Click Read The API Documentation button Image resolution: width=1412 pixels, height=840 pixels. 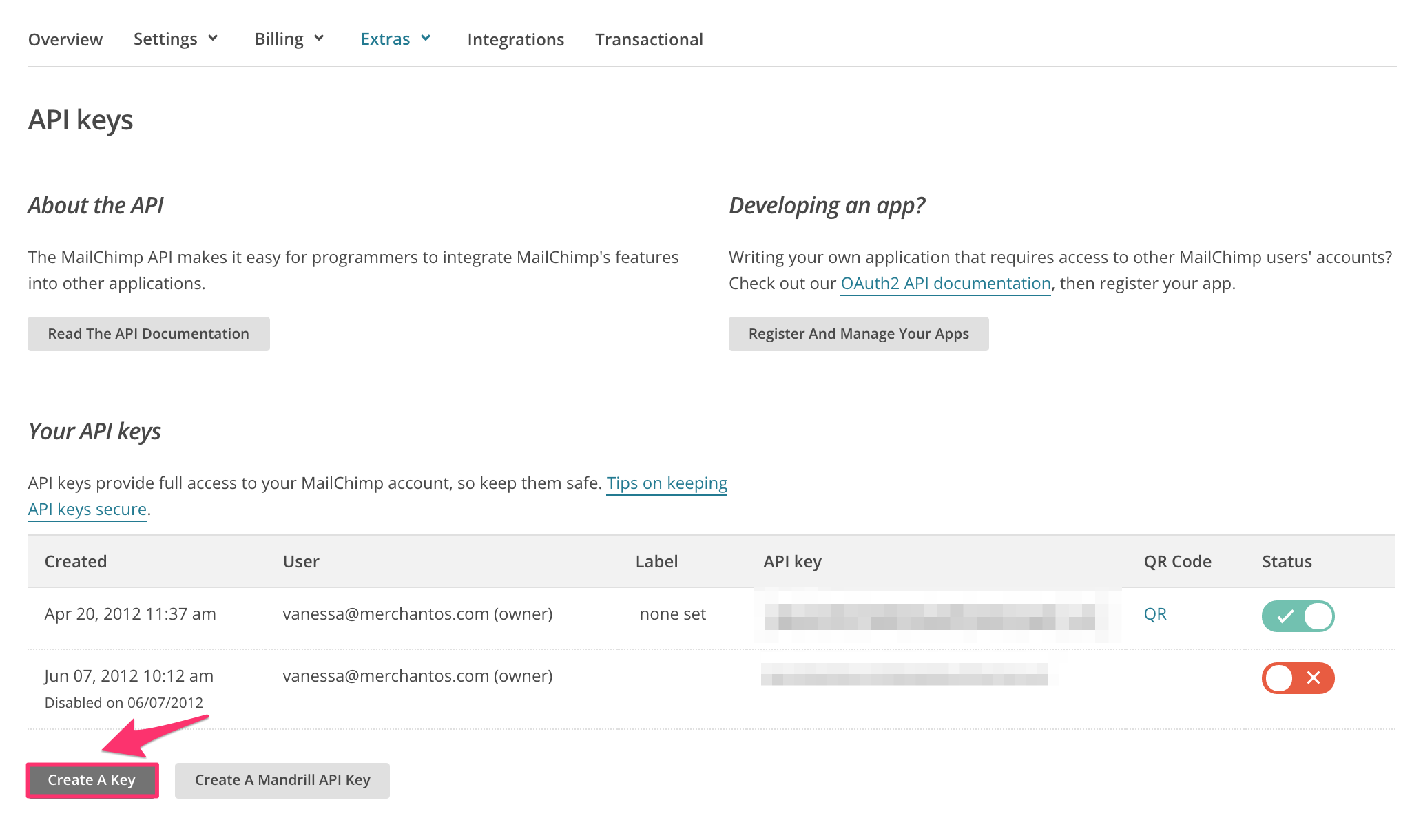click(149, 334)
